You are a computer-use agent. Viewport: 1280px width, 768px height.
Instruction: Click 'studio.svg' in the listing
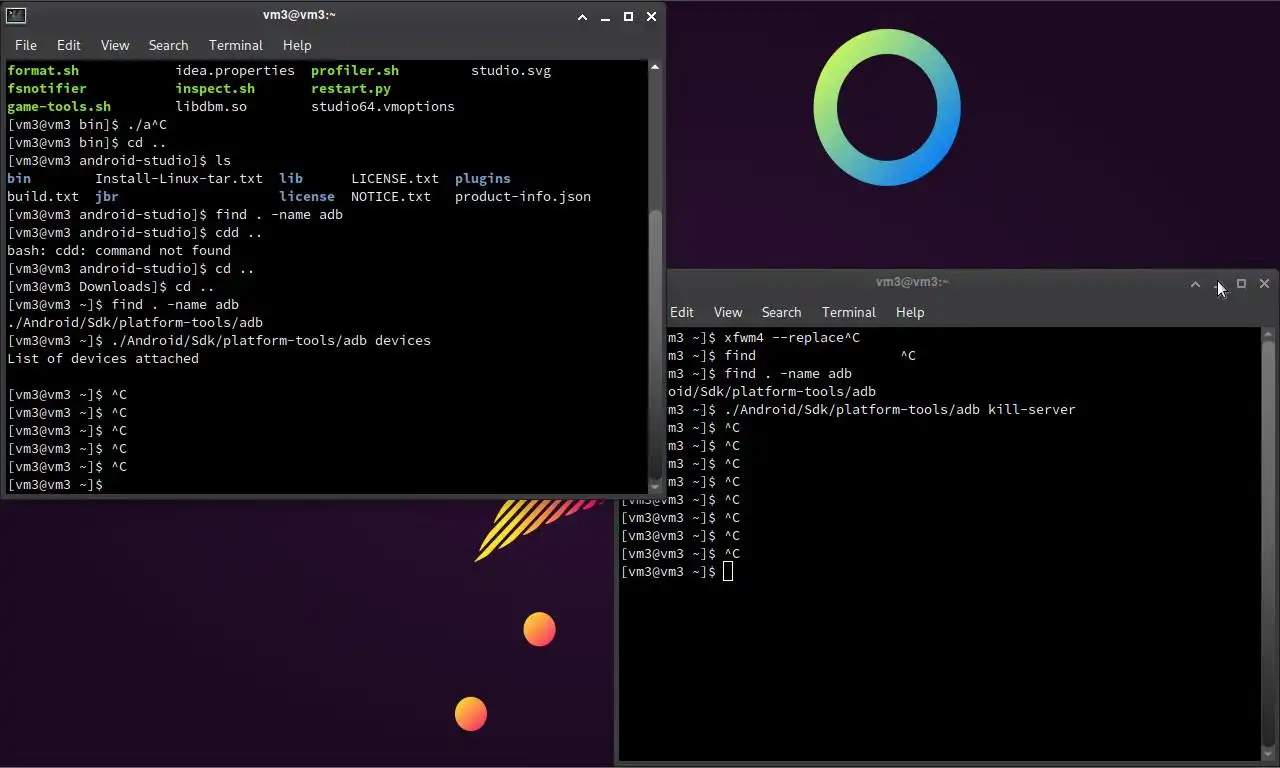click(x=511, y=70)
